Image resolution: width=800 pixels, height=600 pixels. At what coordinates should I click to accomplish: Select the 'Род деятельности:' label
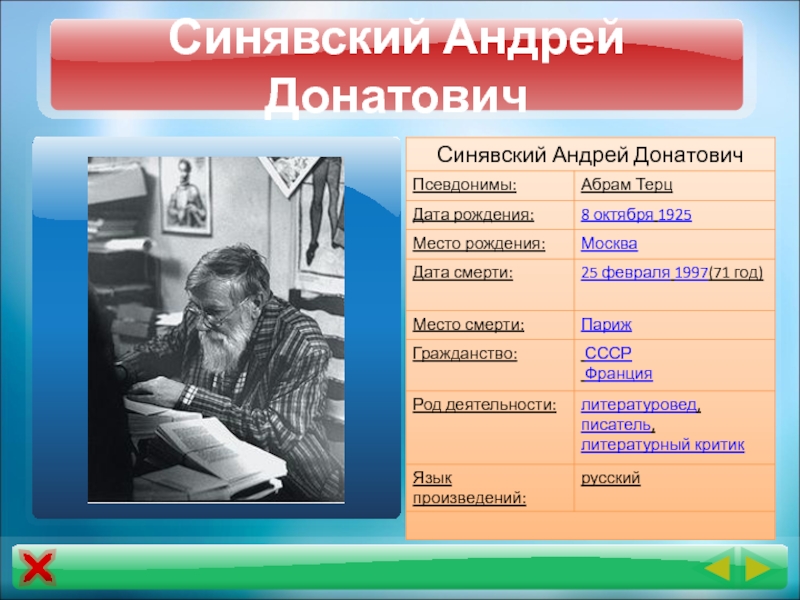pos(484,405)
